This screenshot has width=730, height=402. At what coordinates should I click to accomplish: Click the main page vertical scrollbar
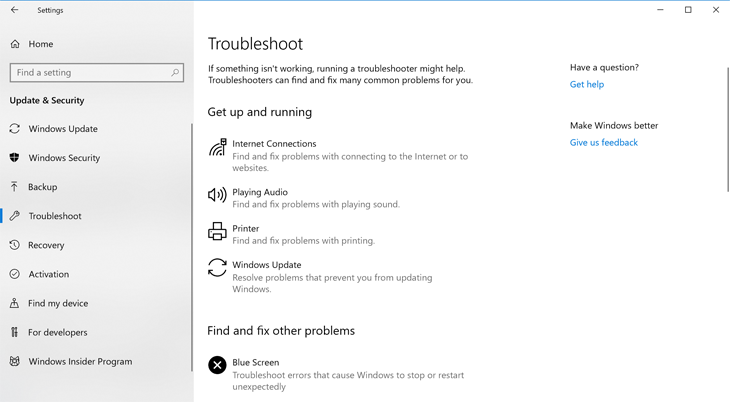tap(728, 129)
